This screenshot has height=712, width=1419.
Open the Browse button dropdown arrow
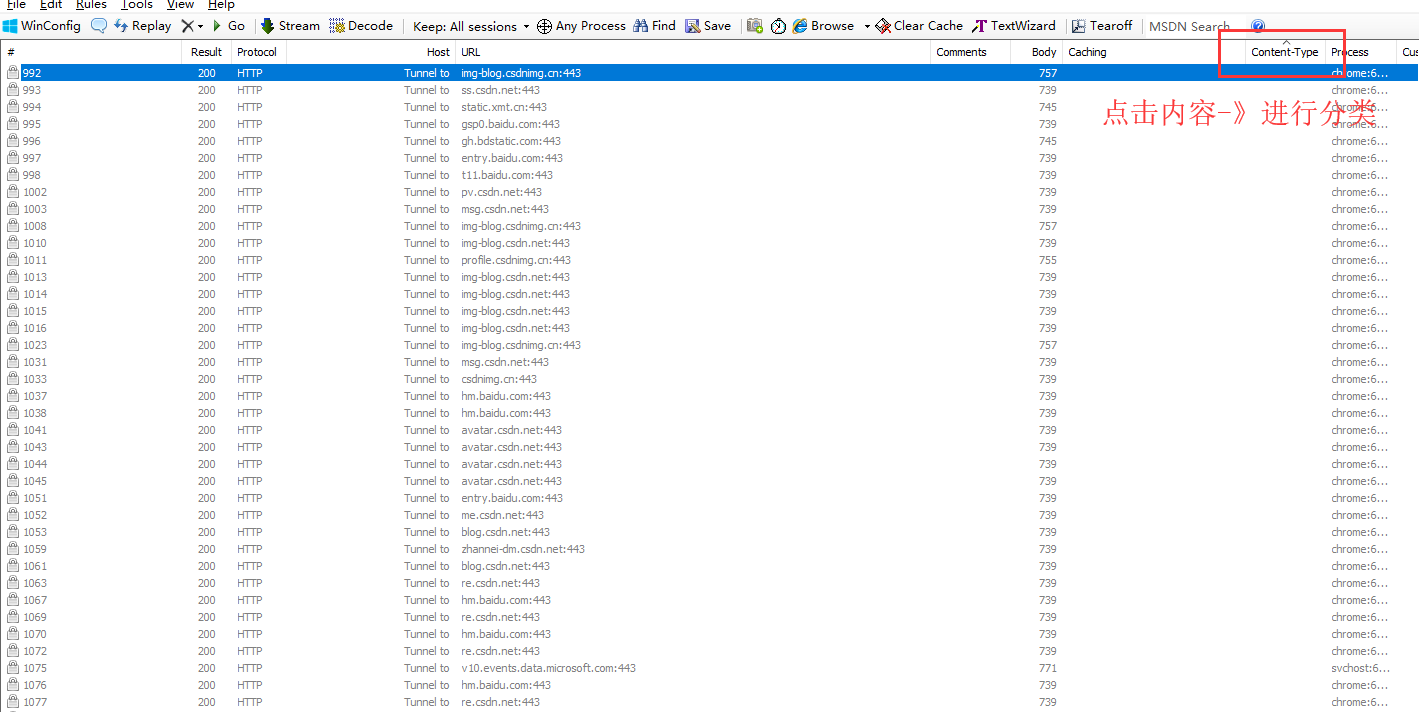[866, 25]
